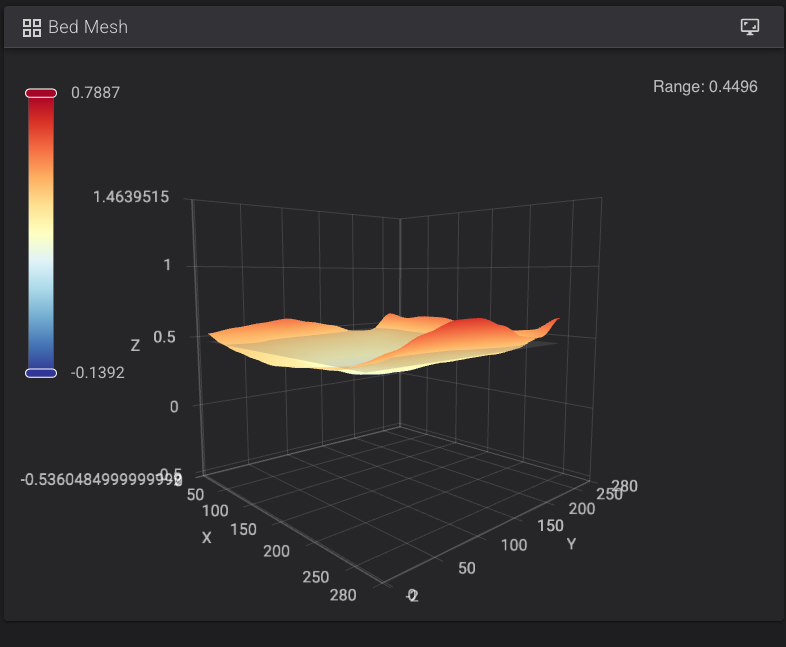Screen dimensions: 786x647
Task: Click the X axis label
Action: pyautogui.click(x=207, y=538)
